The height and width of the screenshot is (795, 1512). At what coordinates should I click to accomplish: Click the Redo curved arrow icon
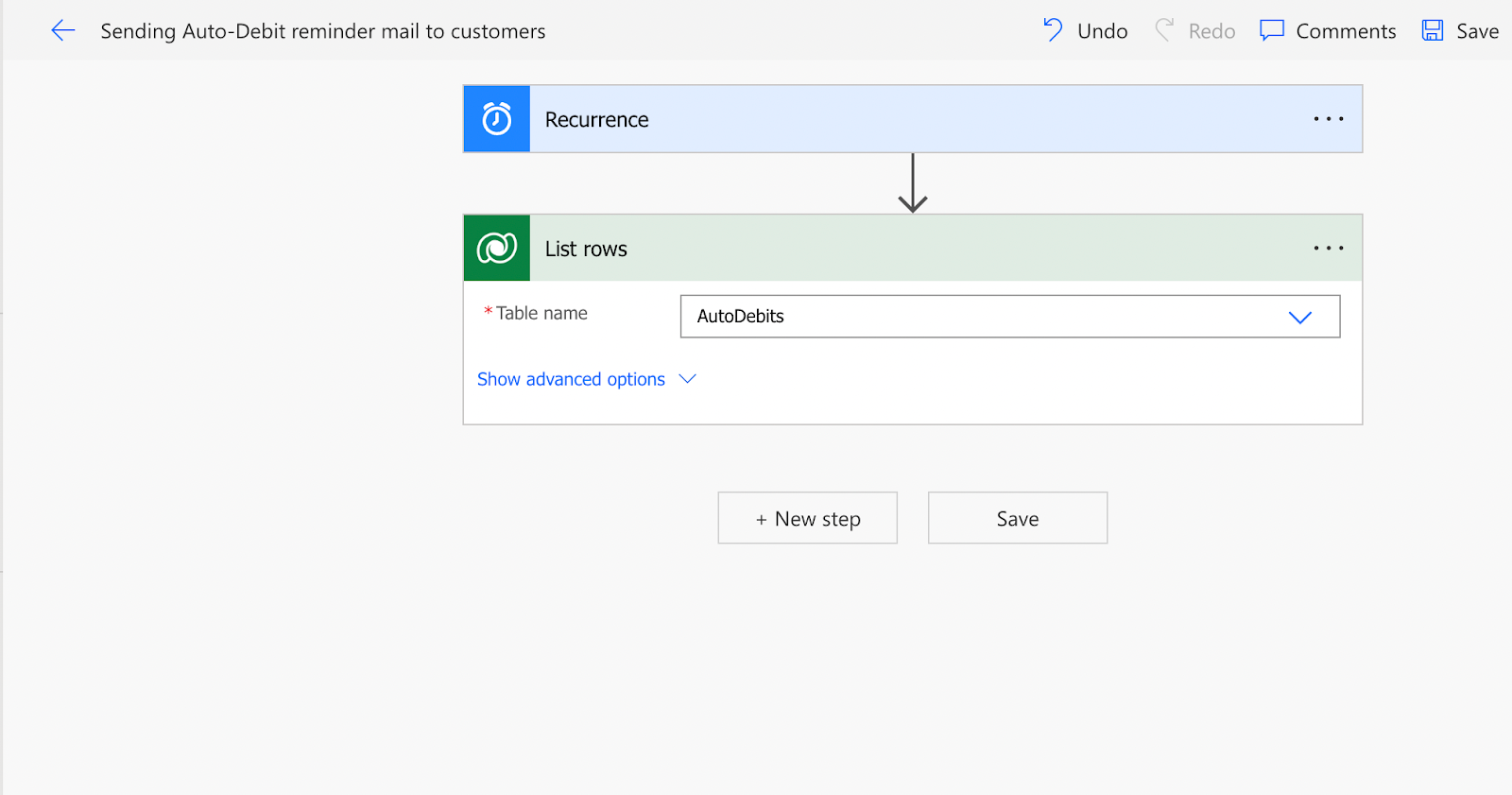1164,30
